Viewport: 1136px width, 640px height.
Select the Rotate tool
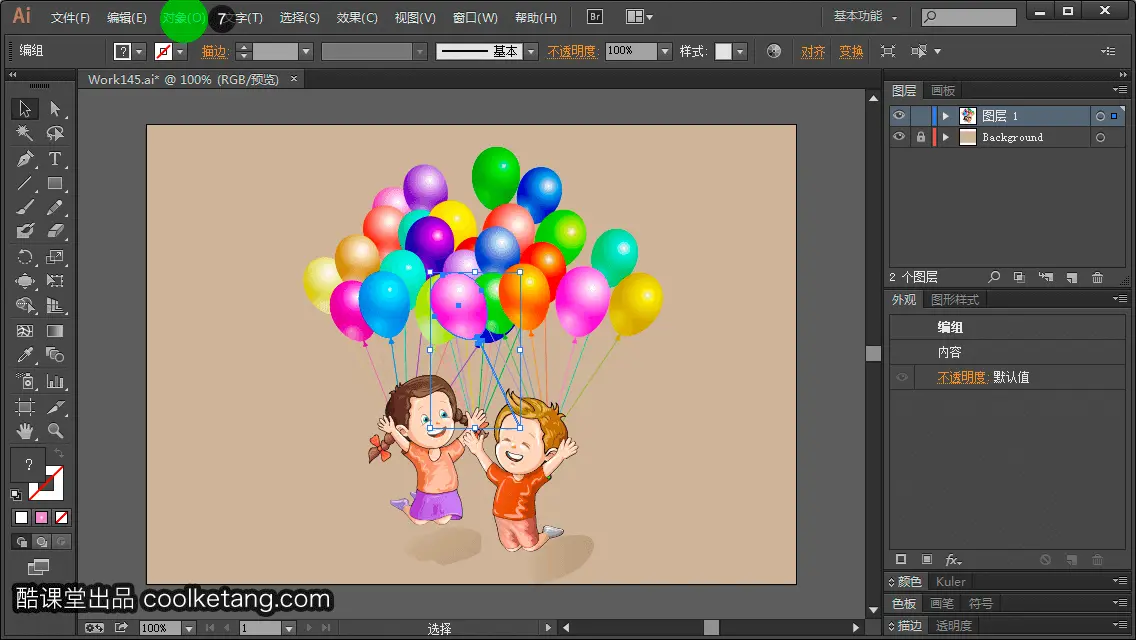click(25, 257)
